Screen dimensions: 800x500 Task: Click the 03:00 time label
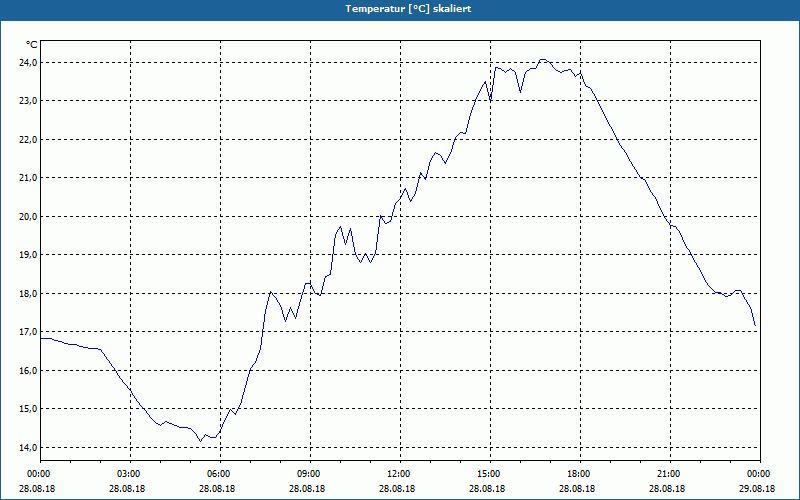pos(128,474)
